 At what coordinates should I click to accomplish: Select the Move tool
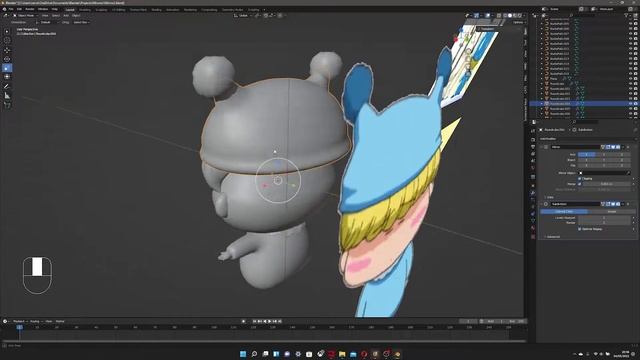click(x=7, y=50)
